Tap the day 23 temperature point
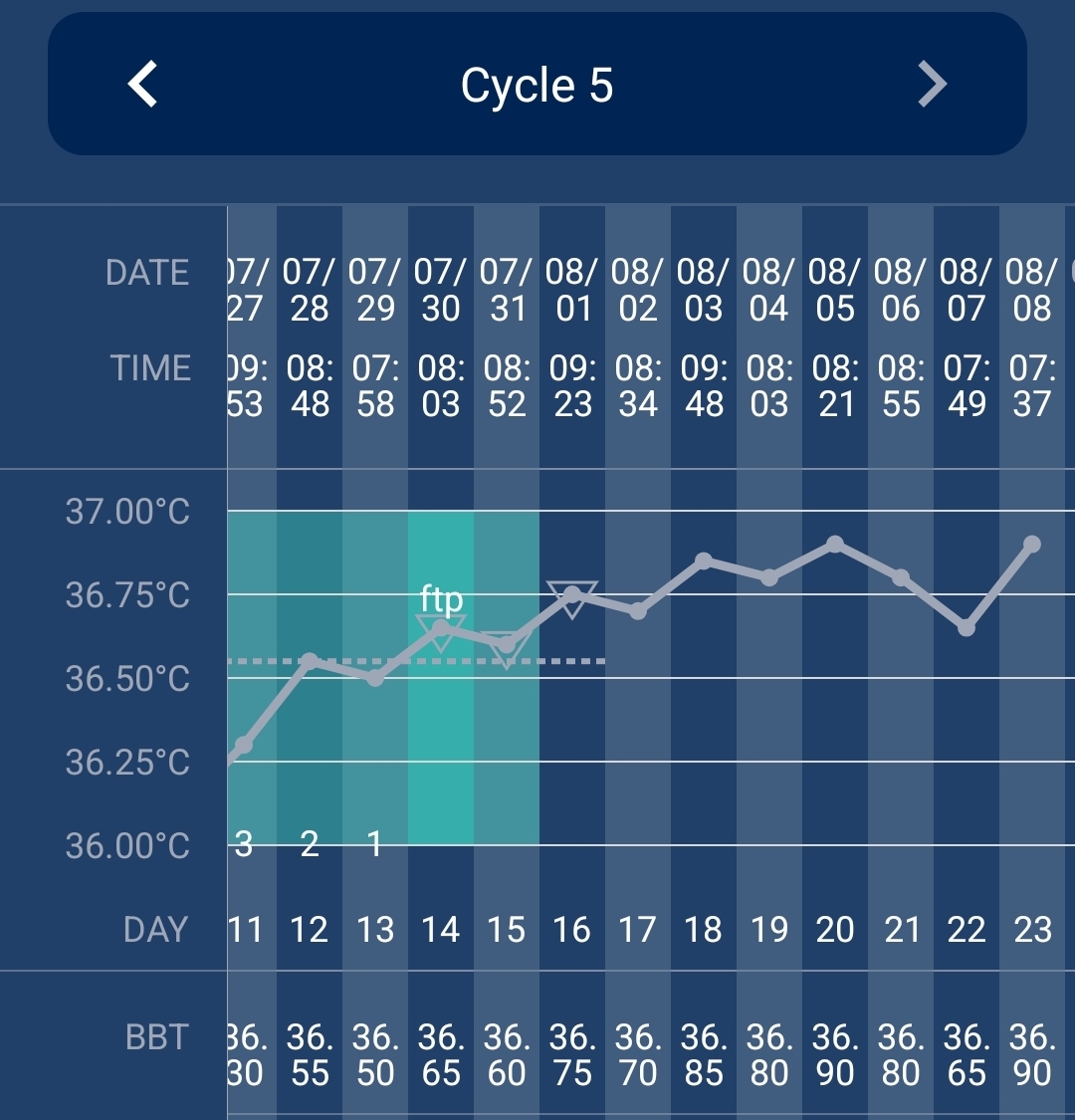Screen dimensions: 1075x1120 [1032, 544]
